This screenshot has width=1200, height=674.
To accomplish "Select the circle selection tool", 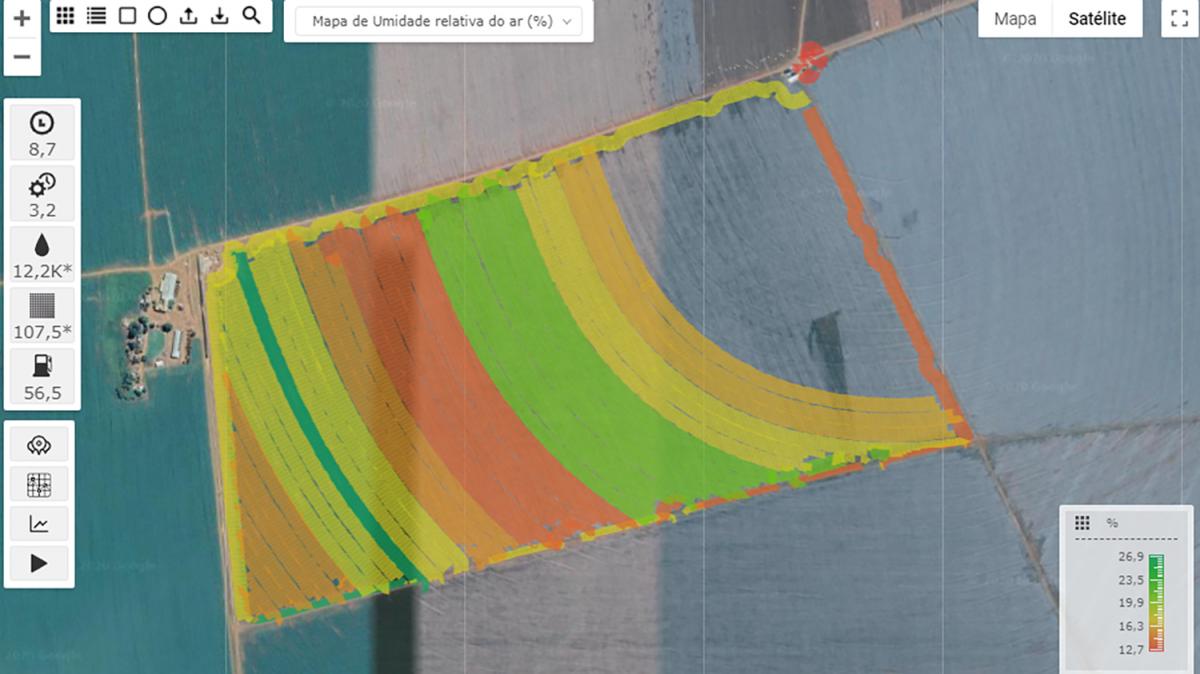I will click(157, 16).
